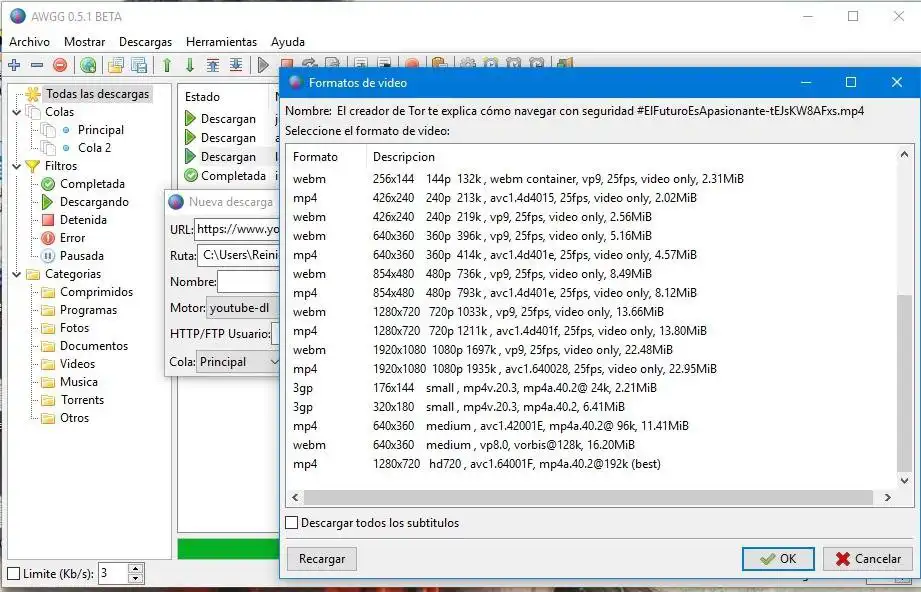Decrease speed limit with the down stepper
The height and width of the screenshot is (592, 921).
pos(136,578)
